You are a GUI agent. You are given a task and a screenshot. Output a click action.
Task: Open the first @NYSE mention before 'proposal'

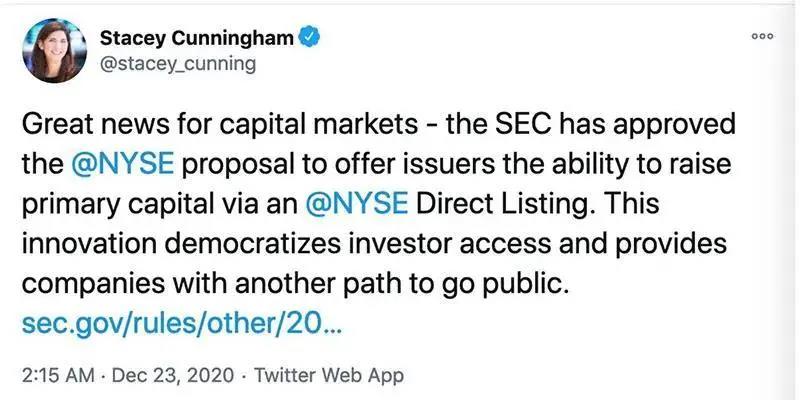[x=123, y=164]
